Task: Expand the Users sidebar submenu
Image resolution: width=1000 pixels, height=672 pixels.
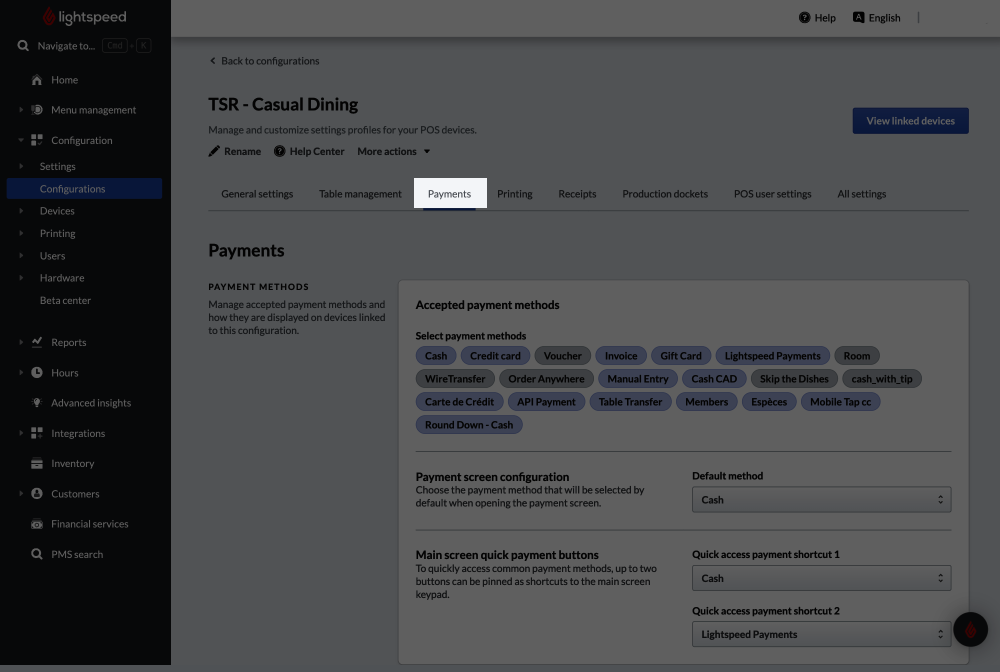Action: pyautogui.click(x=21, y=256)
